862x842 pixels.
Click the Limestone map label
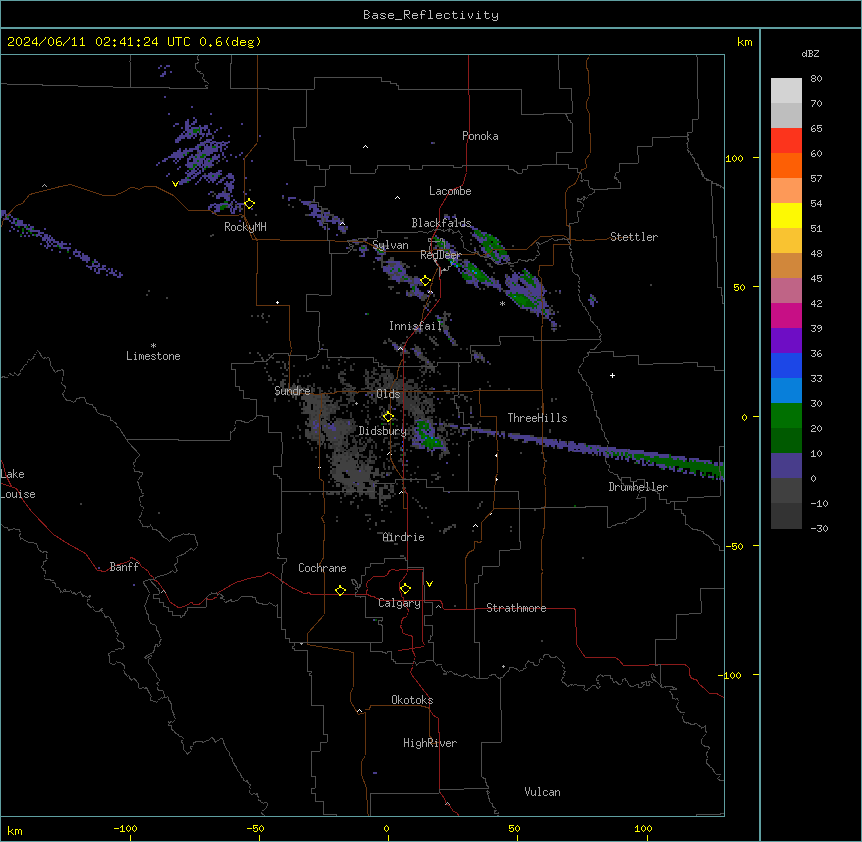pos(153,356)
